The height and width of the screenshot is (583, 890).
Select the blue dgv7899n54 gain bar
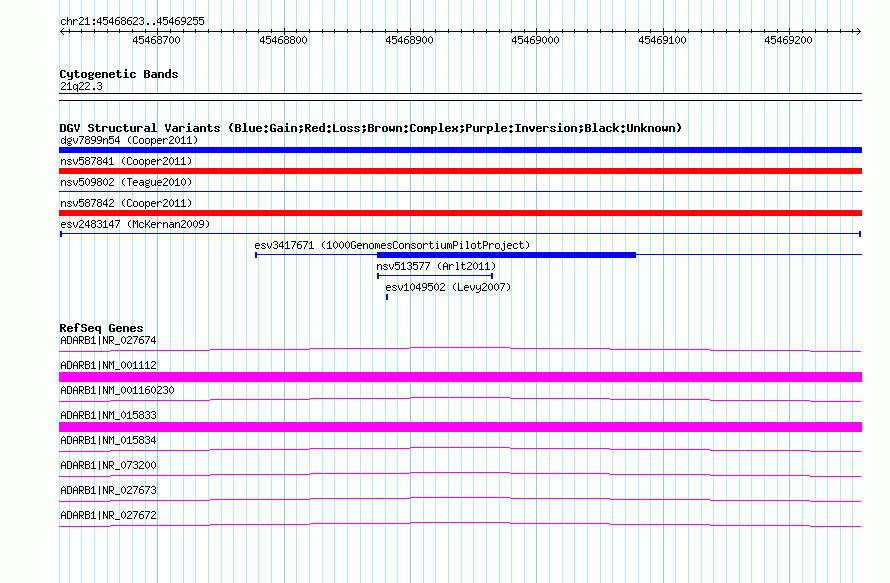pos(460,150)
